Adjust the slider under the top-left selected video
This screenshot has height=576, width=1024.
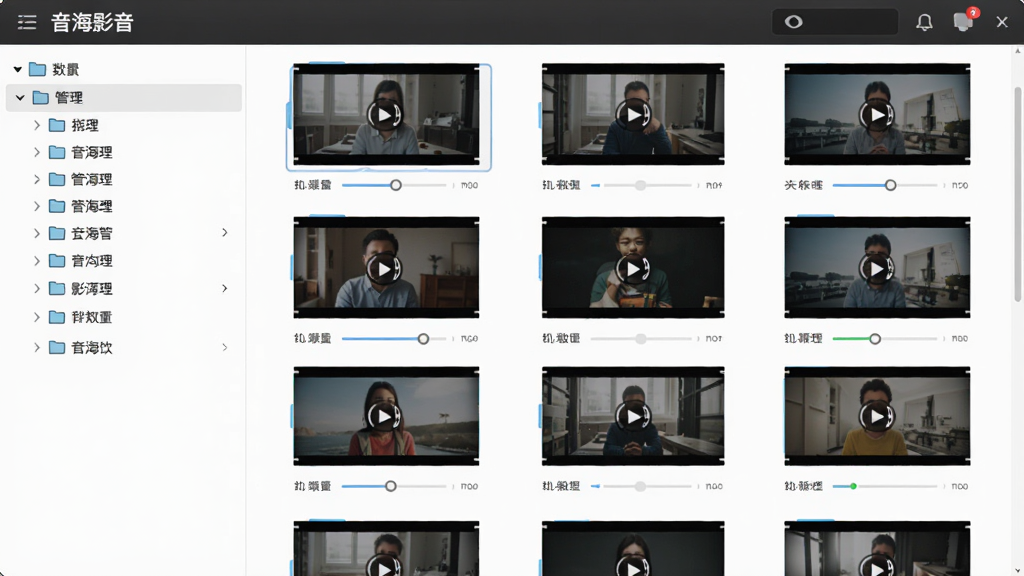coord(395,185)
